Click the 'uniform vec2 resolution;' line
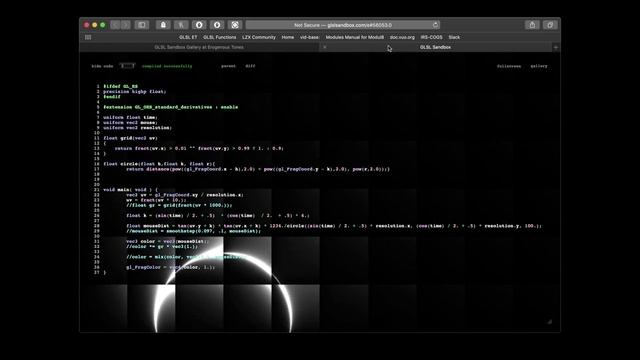Viewport: 640px width, 360px height. (x=138, y=128)
